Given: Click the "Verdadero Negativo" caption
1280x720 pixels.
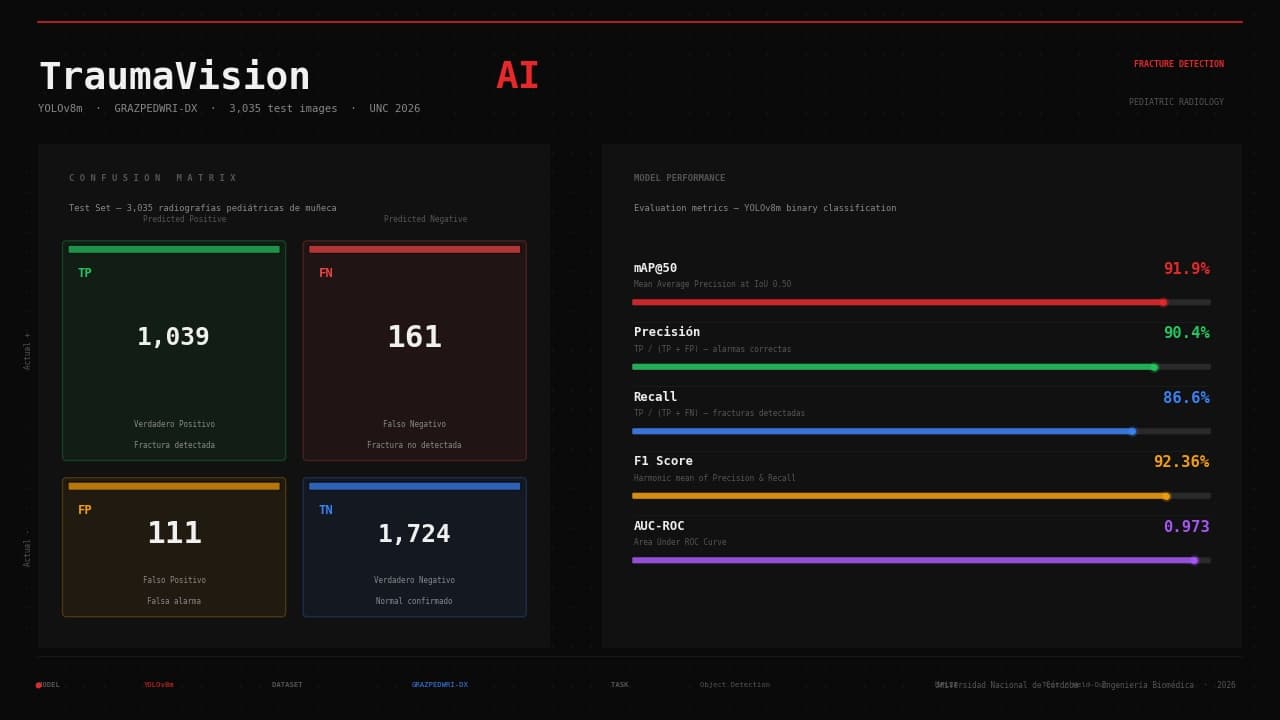Looking at the screenshot, I should pos(414,580).
